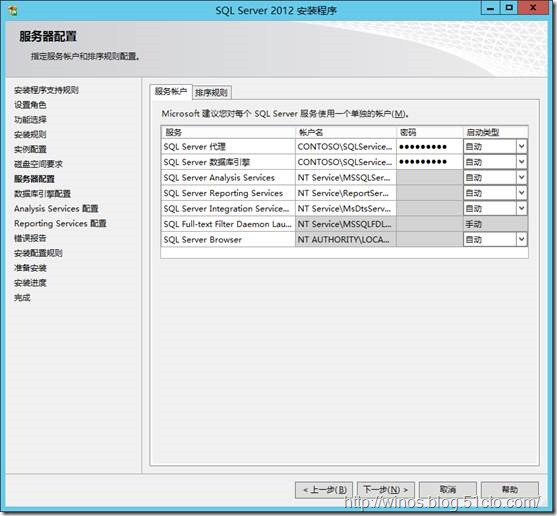Screen dimensions: 557x516
Task: Click the 上一步(B) back button
Action: (x=324, y=490)
